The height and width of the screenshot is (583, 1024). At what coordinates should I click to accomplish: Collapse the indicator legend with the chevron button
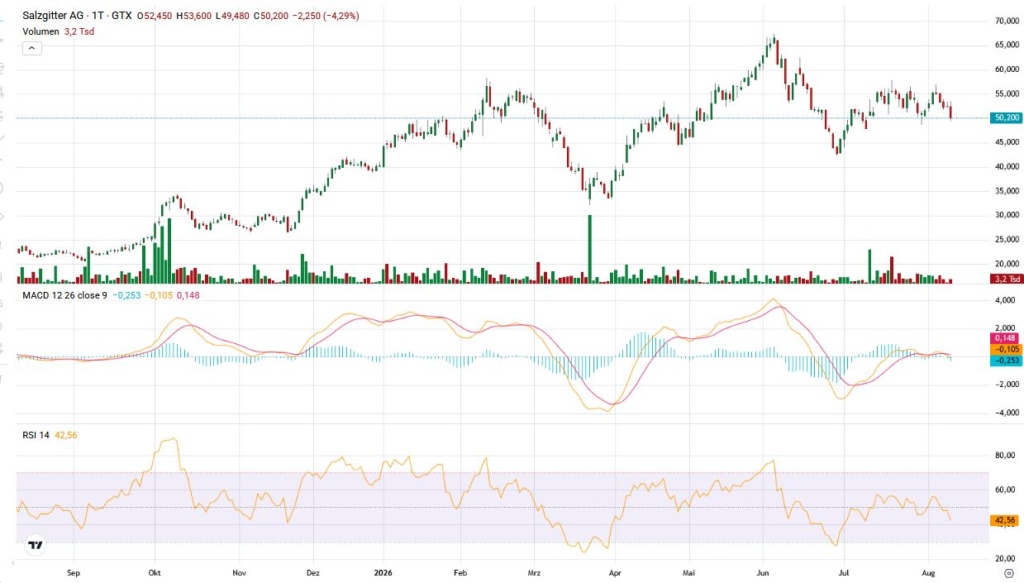pos(32,48)
